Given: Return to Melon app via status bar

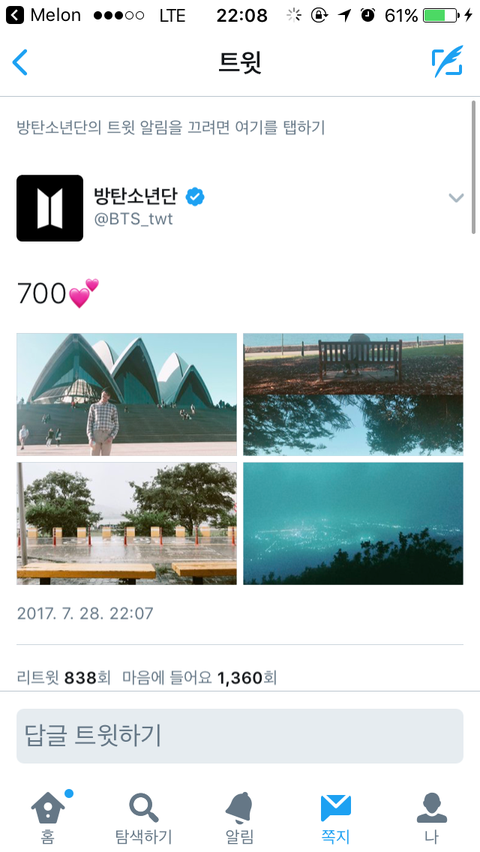Looking at the screenshot, I should click(42, 15).
